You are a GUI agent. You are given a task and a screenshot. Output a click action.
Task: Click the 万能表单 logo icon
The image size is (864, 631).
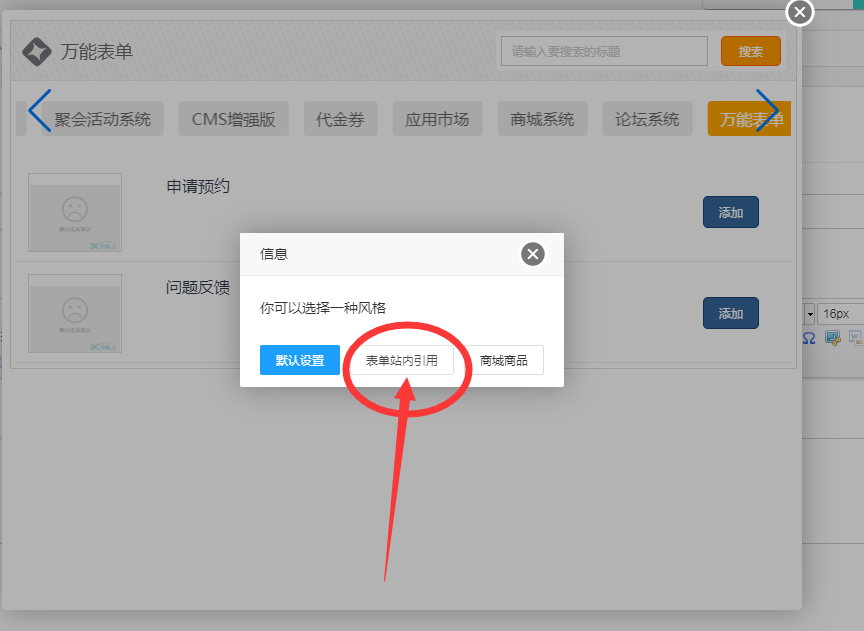(x=37, y=52)
